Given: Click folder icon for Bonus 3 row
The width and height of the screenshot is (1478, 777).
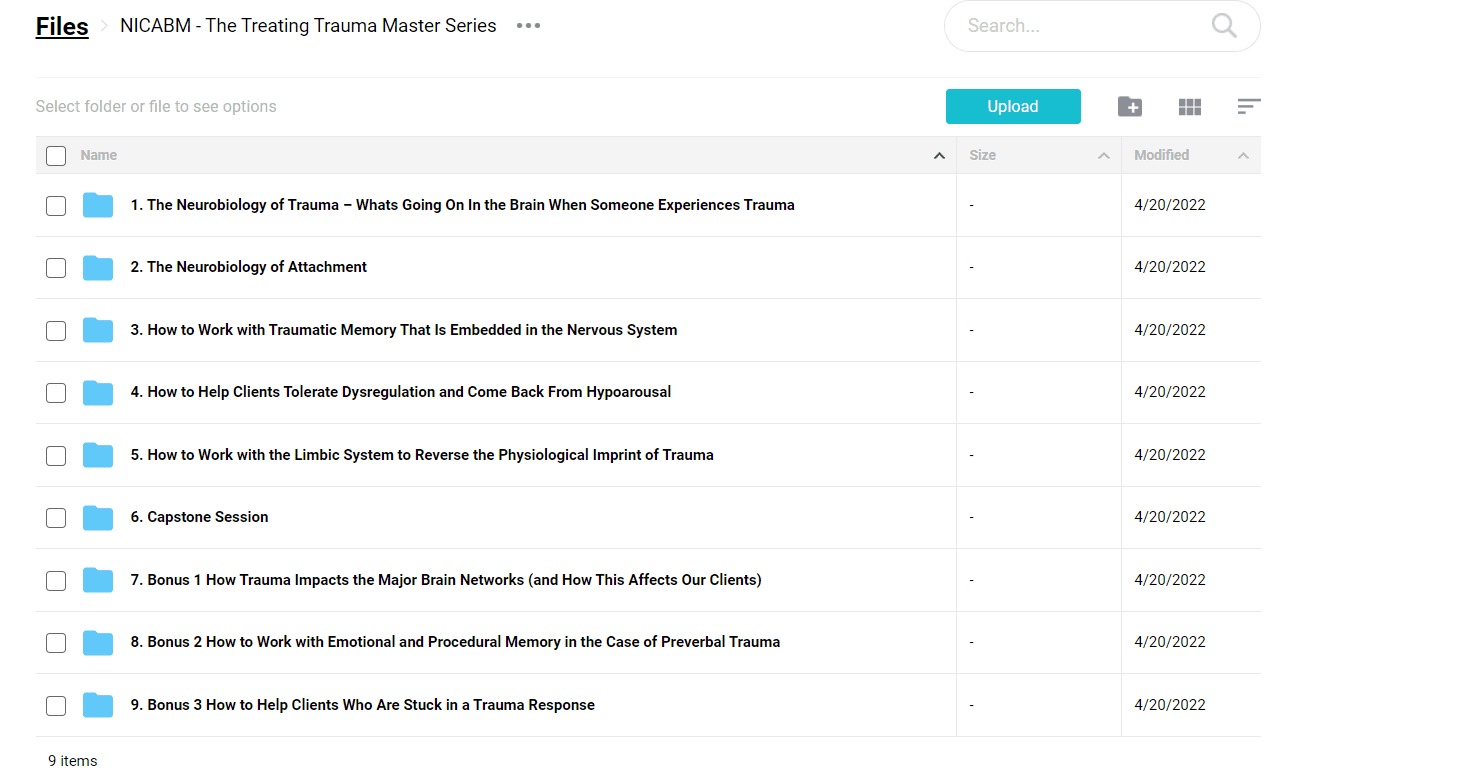Looking at the screenshot, I should [98, 705].
